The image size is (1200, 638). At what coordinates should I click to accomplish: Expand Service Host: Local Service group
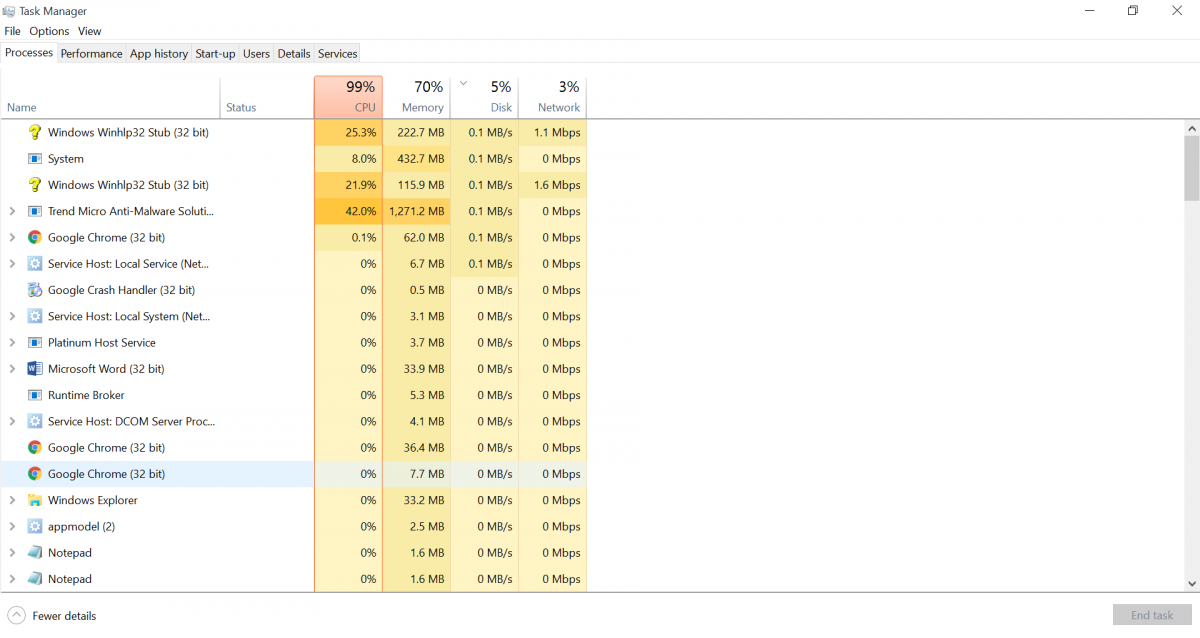click(12, 264)
